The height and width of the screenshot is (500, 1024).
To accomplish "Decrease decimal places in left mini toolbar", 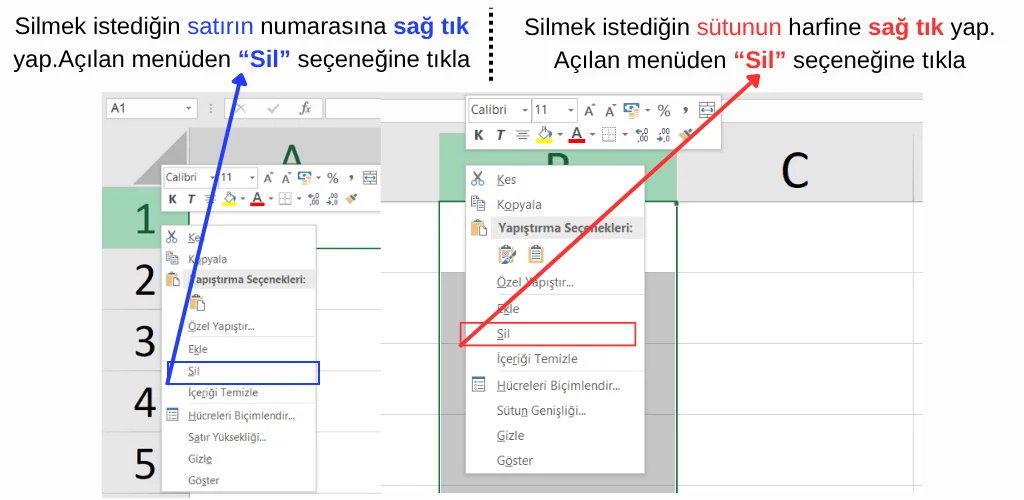I will click(x=332, y=199).
